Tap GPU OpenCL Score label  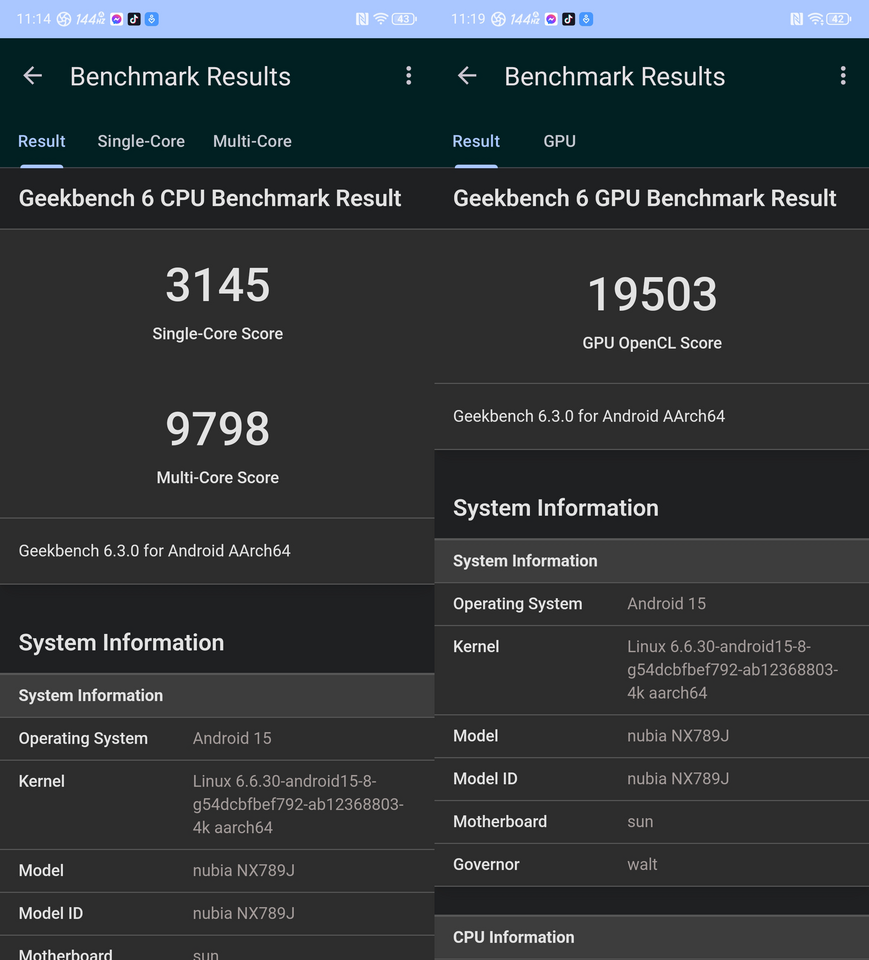click(x=652, y=343)
